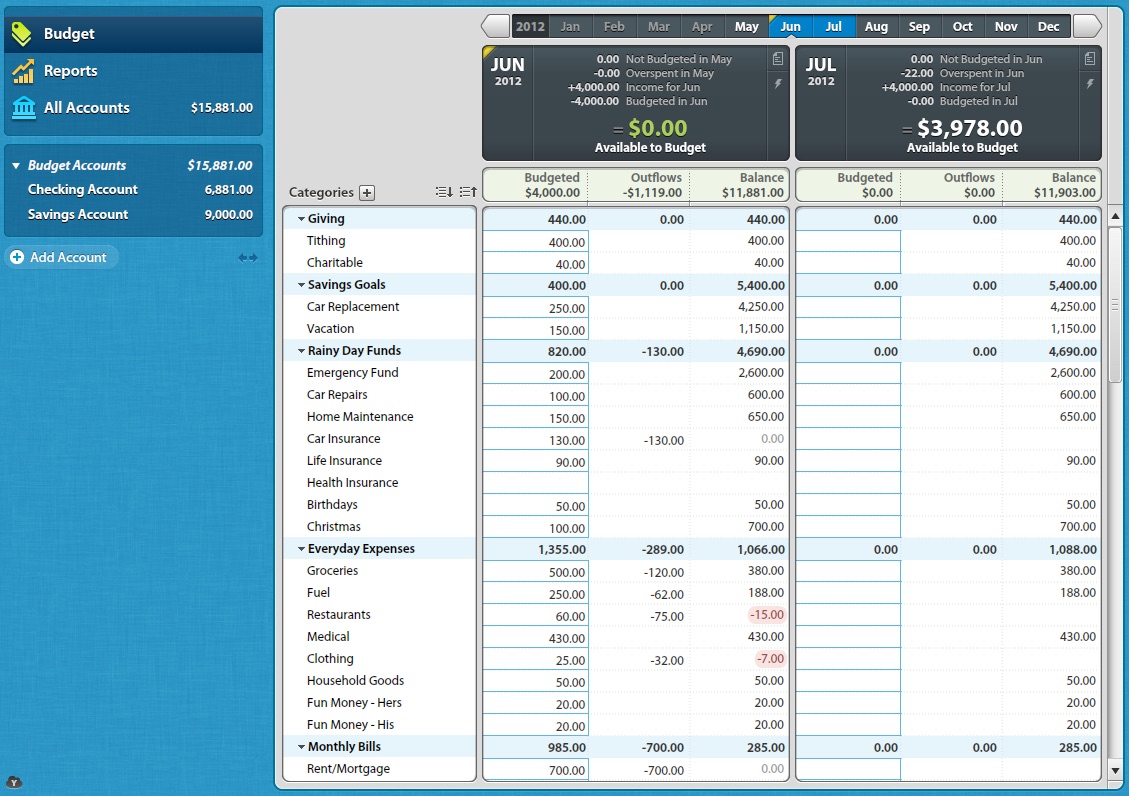Collapse the Giving category group
The width and height of the screenshot is (1129, 796).
(302, 219)
